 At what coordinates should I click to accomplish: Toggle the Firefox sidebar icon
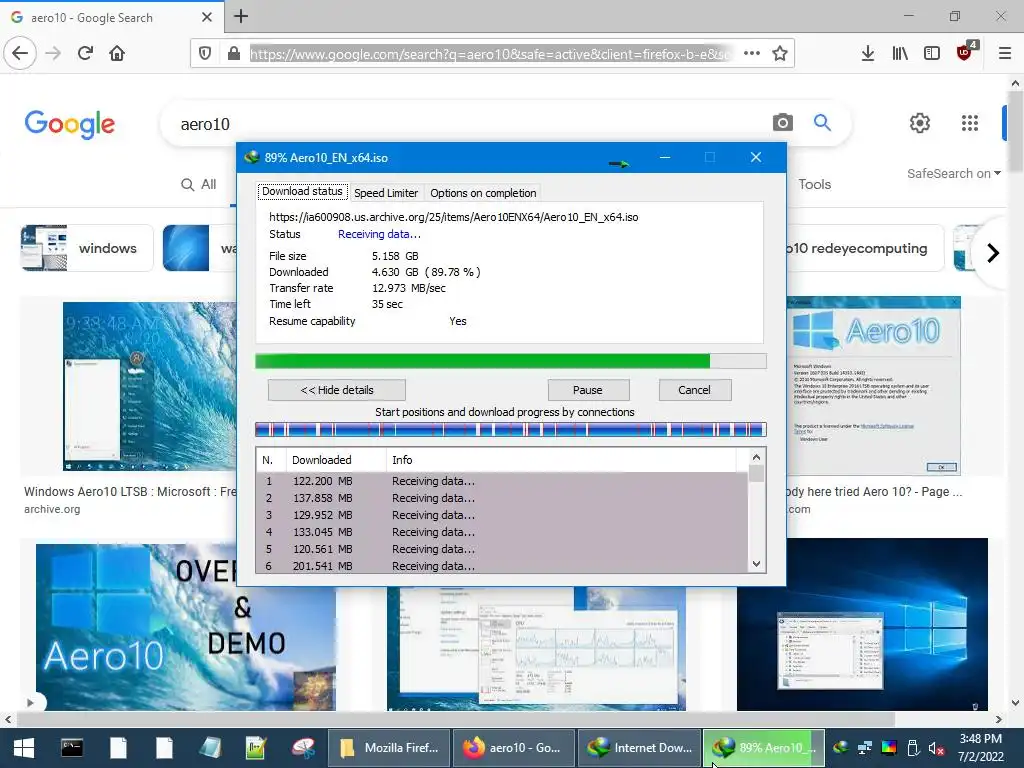932,54
